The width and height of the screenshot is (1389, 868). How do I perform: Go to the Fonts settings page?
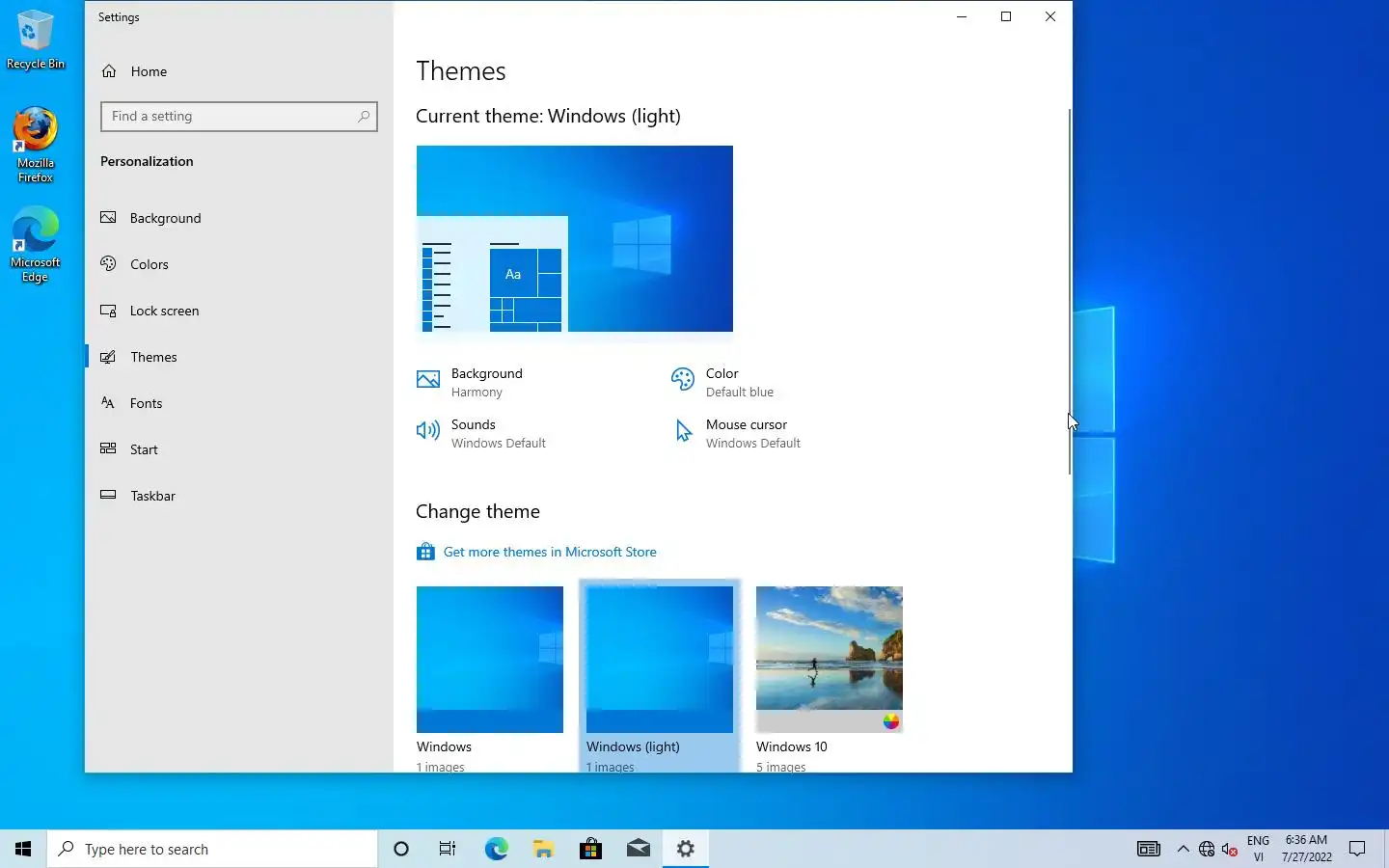point(146,403)
